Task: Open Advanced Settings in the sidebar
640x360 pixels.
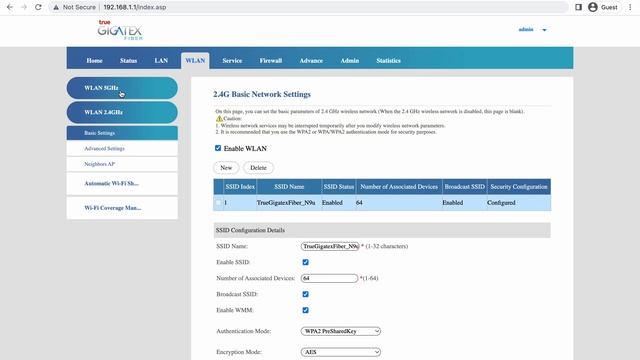Action: tap(122, 149)
